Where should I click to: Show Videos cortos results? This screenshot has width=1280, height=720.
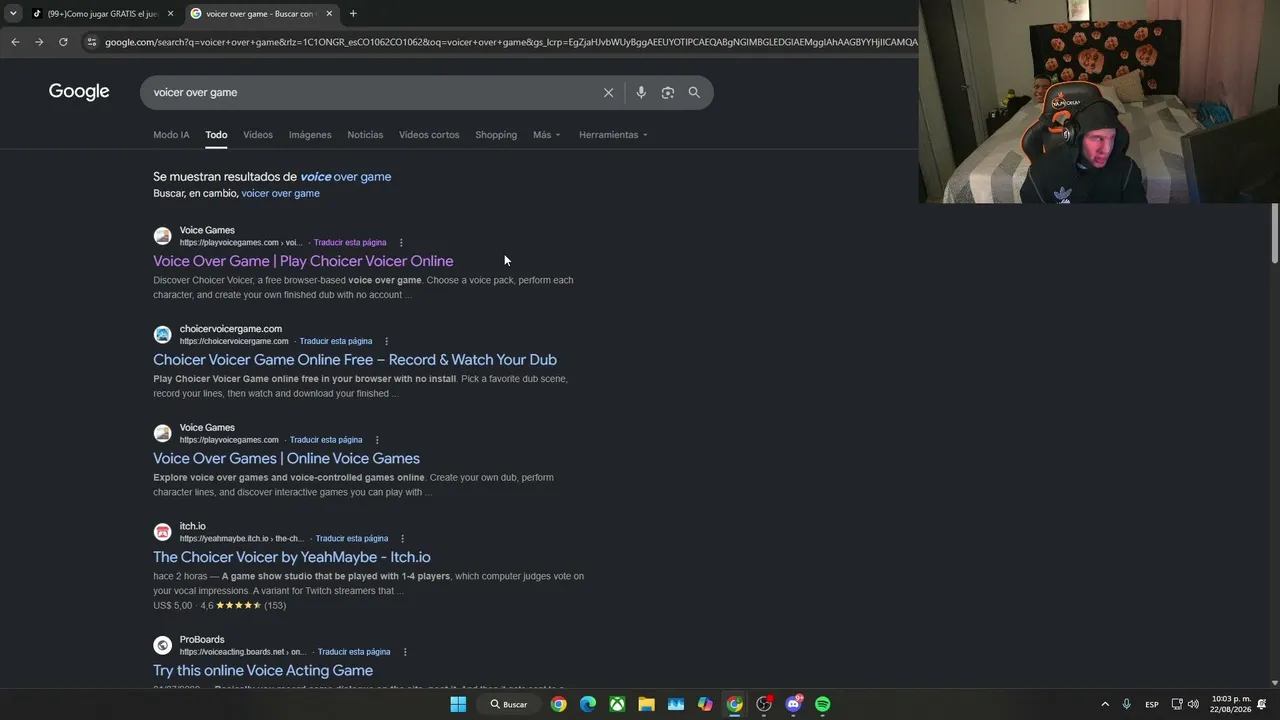tap(429, 135)
